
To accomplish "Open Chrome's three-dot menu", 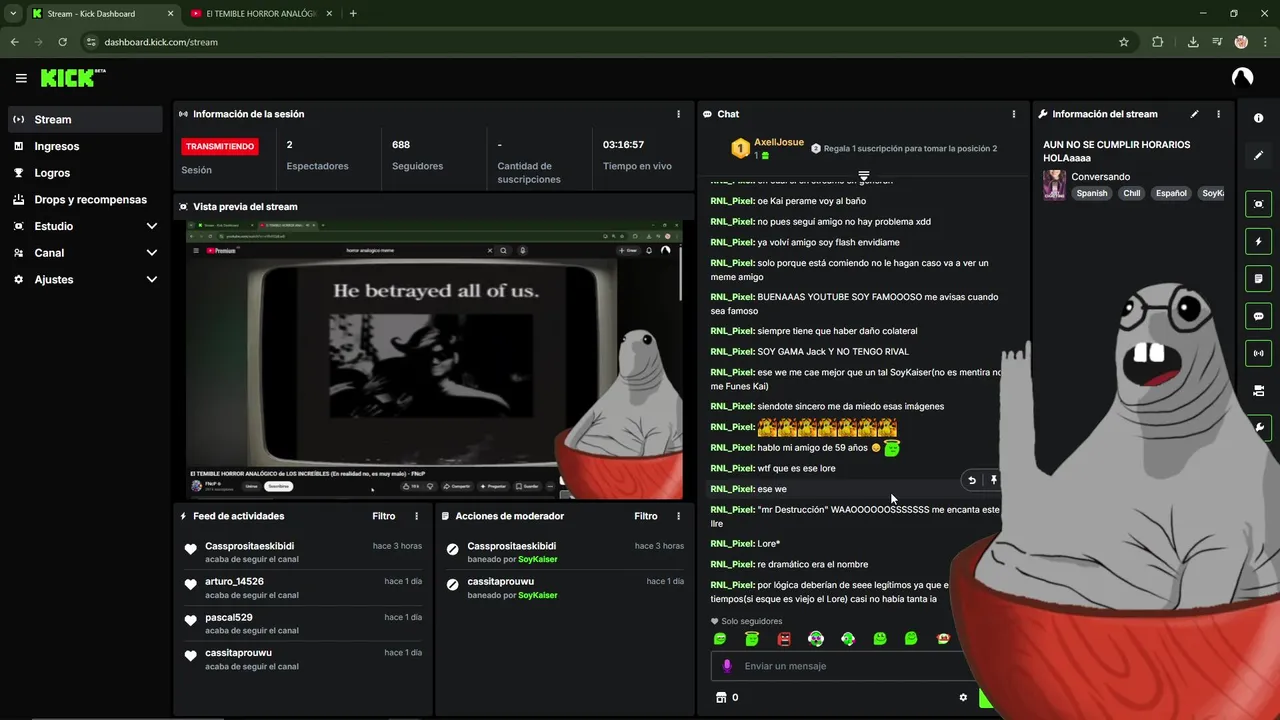I will coord(1267,42).
